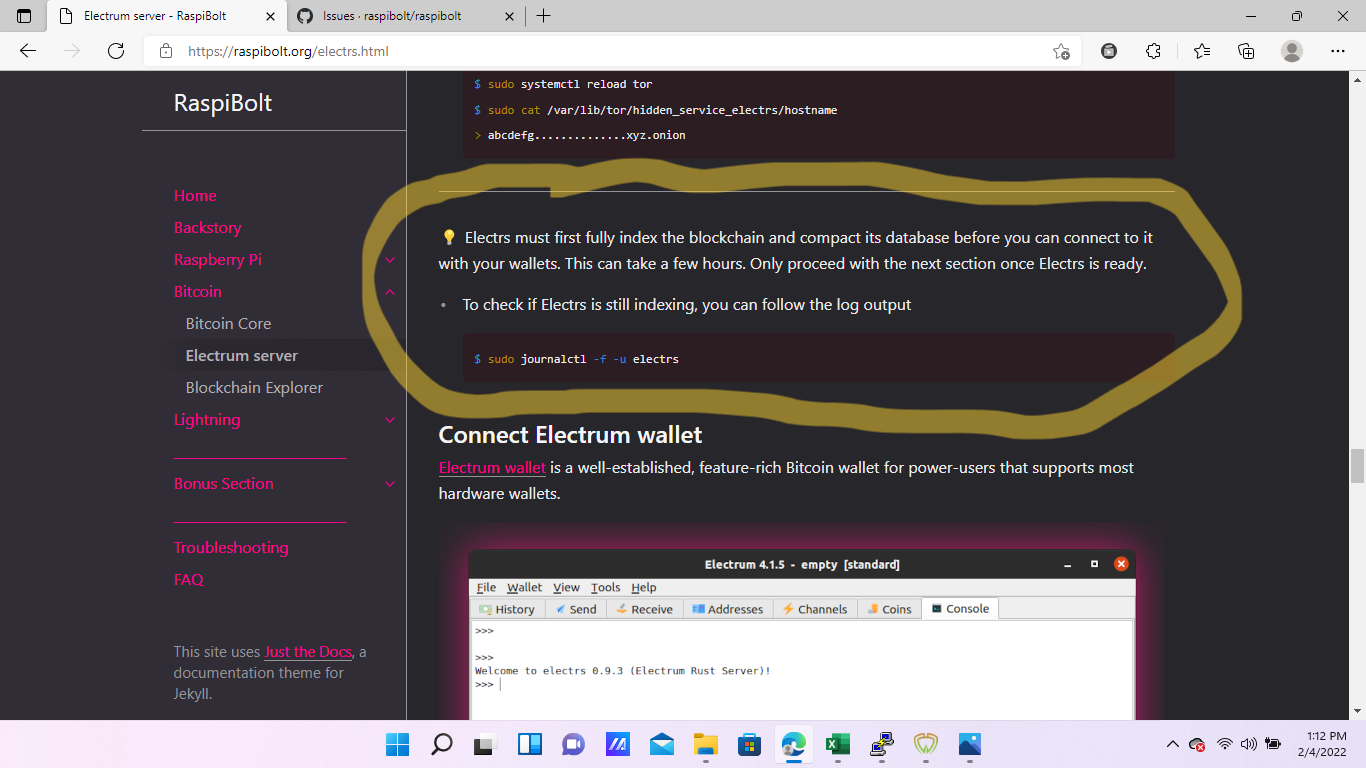Open Mail from the taskbar
Viewport: 1366px width, 768px height.
pyautogui.click(x=661, y=744)
